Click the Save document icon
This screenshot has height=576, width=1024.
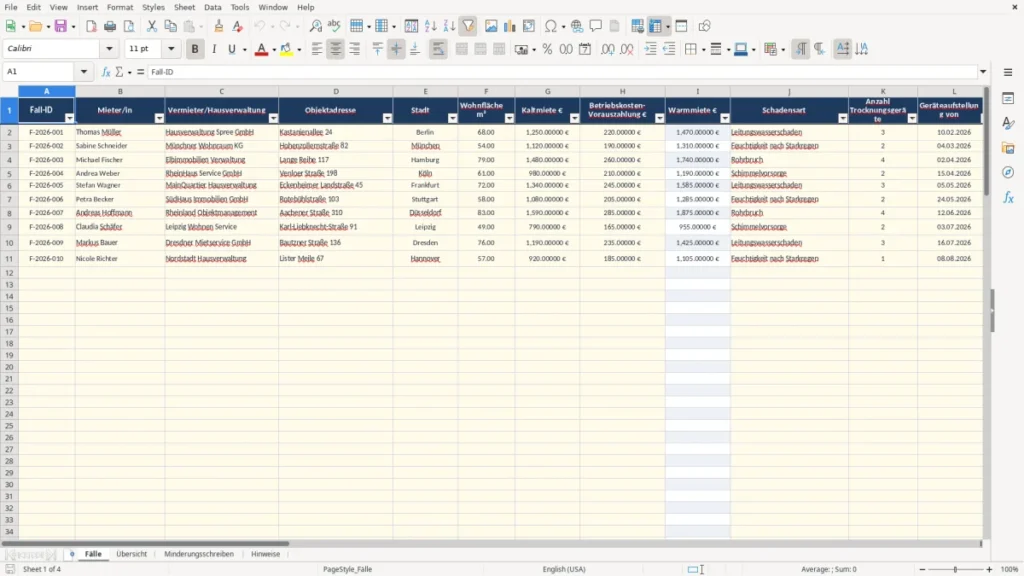(x=61, y=26)
